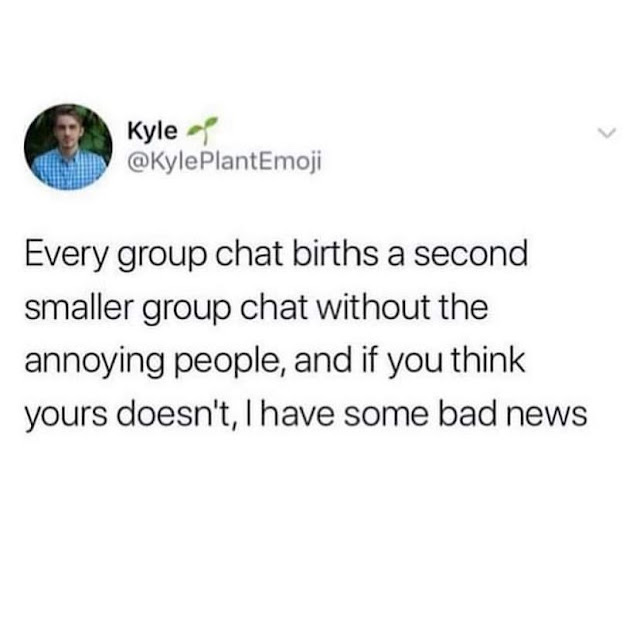Click the word 'annoying' in the tweet
Image resolution: width=640 pixels, height=631 pixels.
tap(95, 362)
